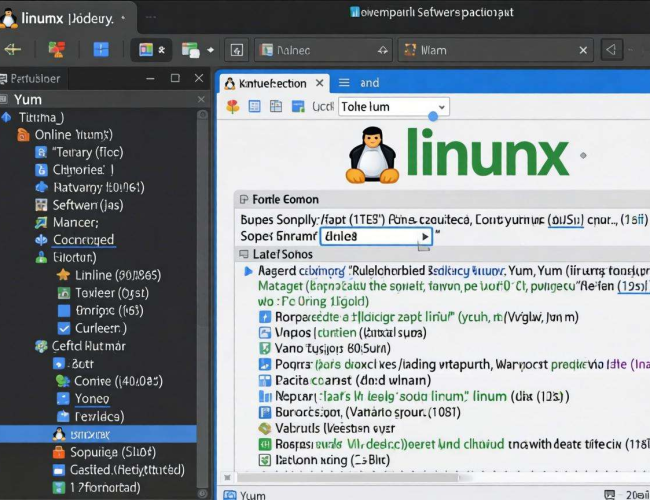Click the blue grid toolbar icon

coord(101,49)
